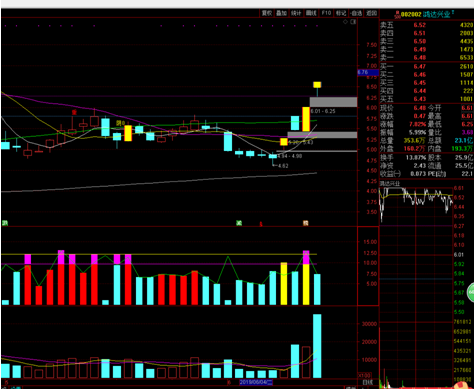Image resolution: width=474 pixels, height=390 pixels.
Task: Click the red R/500 badge beside the stock code
Action: 397,14
